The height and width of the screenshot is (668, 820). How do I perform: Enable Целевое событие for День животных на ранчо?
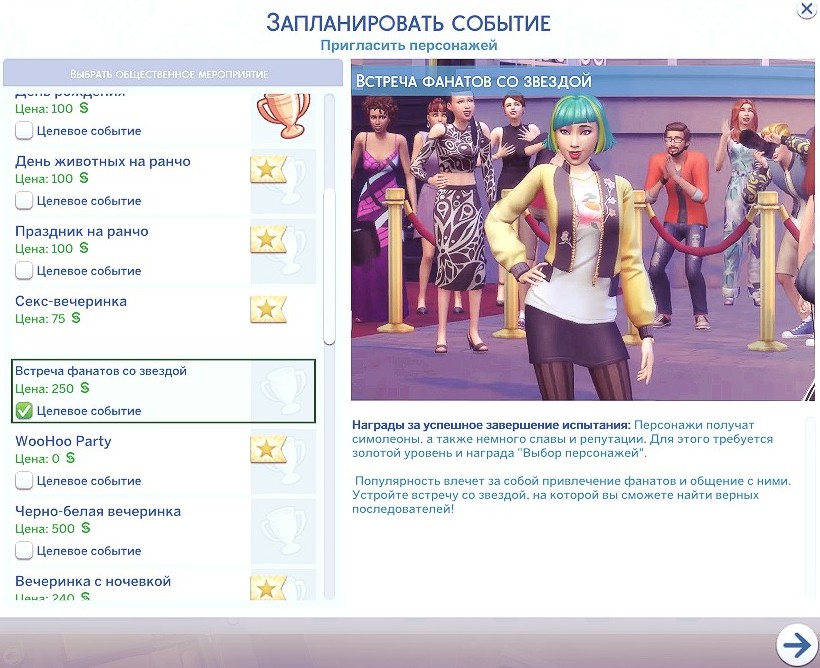[x=24, y=201]
